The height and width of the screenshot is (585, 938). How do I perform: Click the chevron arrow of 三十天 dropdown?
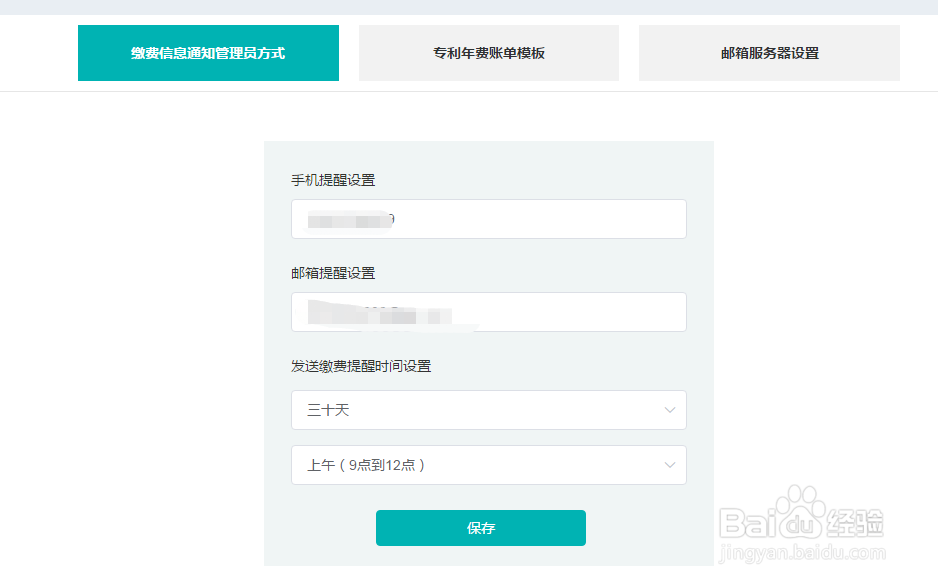(670, 410)
